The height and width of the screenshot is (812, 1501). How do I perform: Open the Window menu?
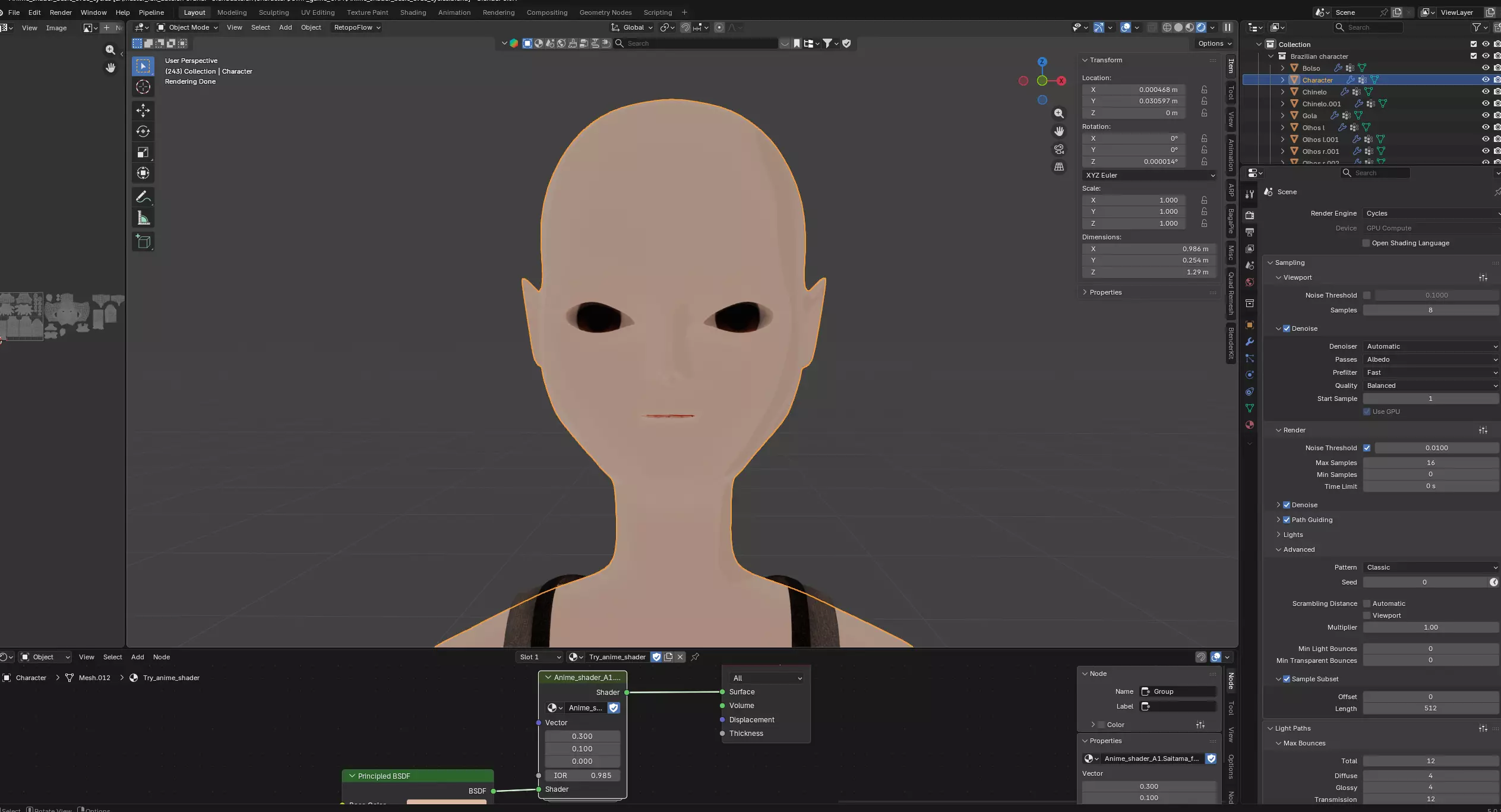click(x=93, y=12)
